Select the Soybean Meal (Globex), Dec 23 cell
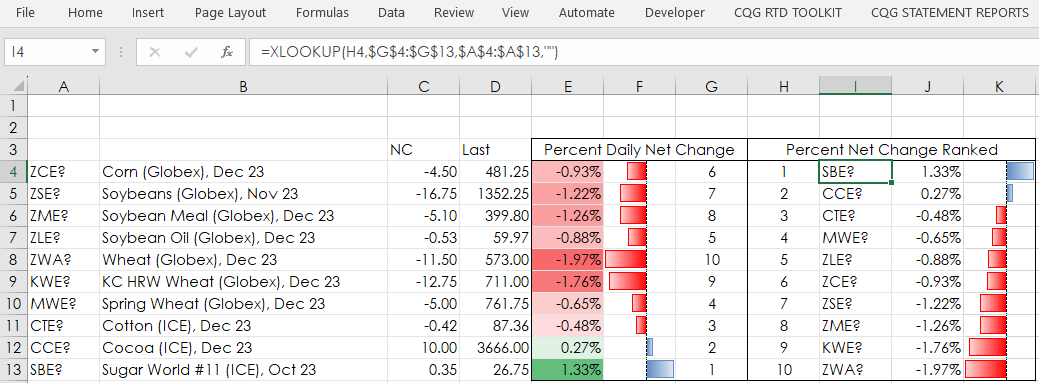The width and height of the screenshot is (1039, 383). [x=243, y=215]
